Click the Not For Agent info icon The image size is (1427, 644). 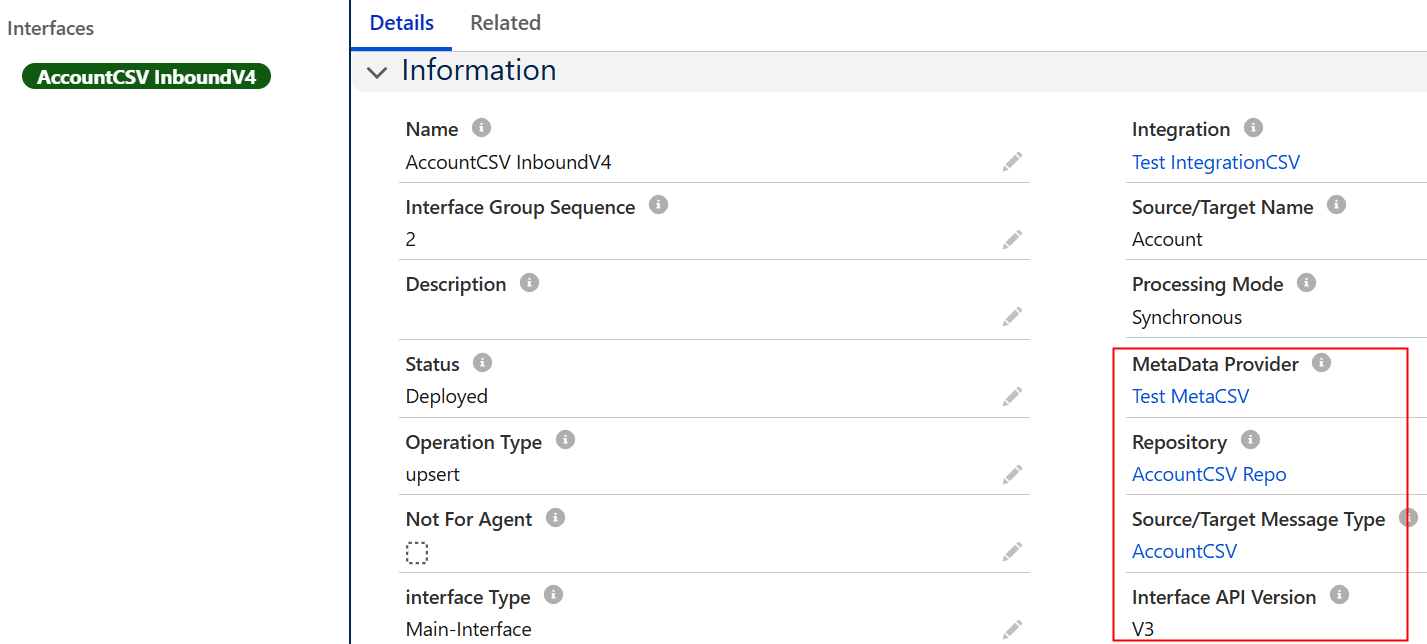[x=556, y=518]
